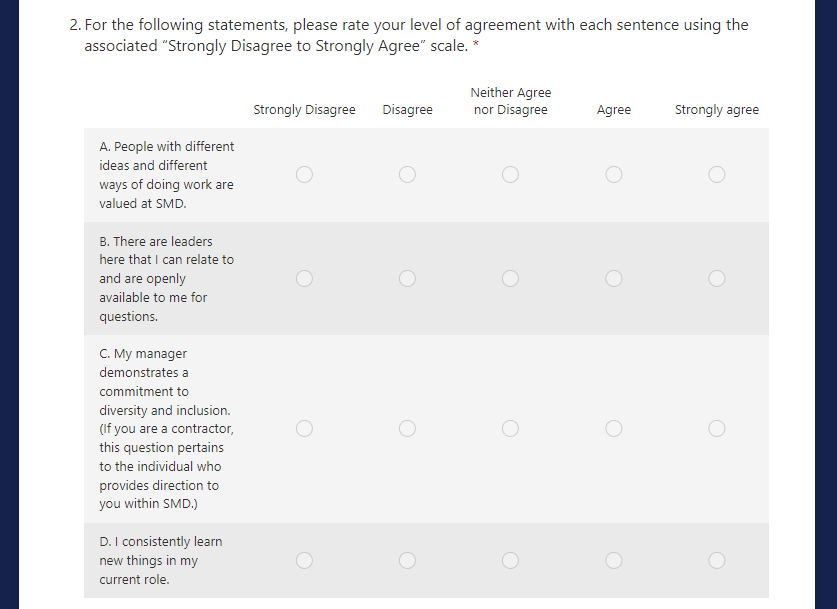
Task: Pick Strongly agree for statement B
Action: tap(717, 278)
